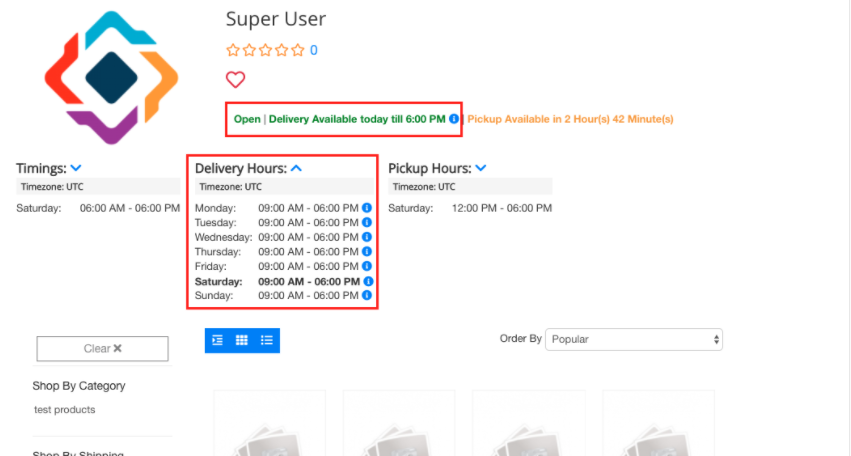851x456 pixels.
Task: Click the Order By label
Action: 520,339
